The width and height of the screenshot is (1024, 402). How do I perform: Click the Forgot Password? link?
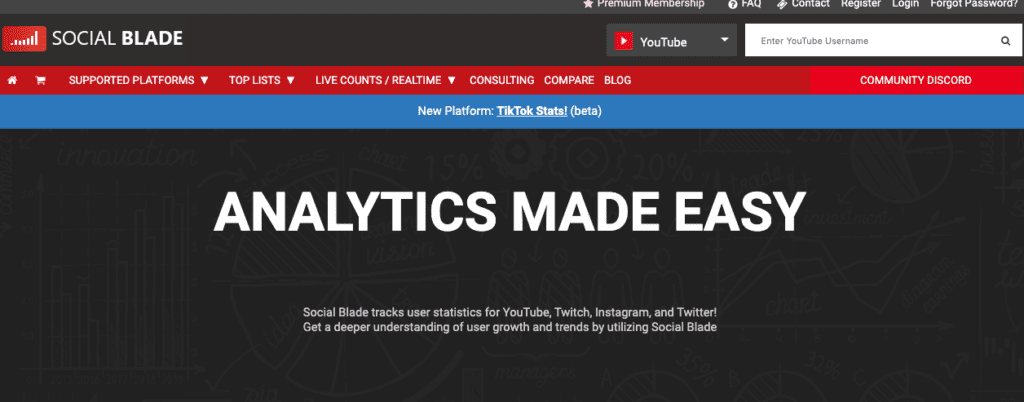[x=974, y=4]
